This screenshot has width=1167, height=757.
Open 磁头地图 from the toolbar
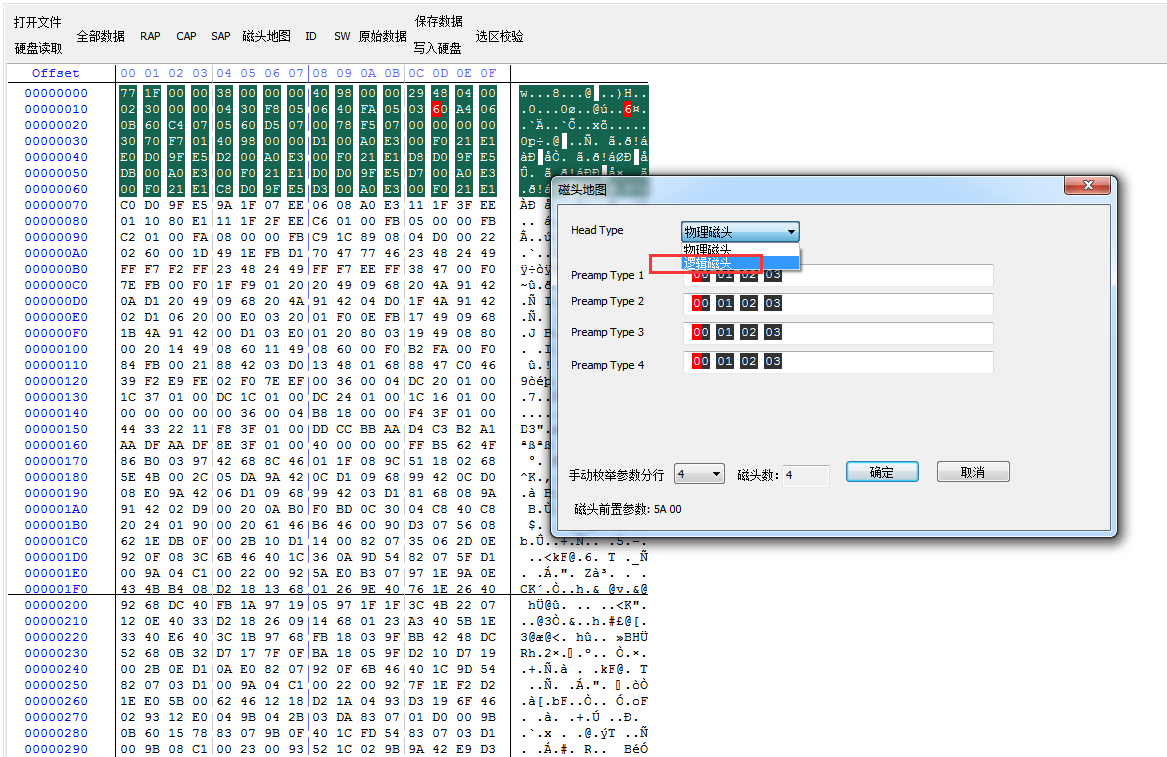point(266,36)
